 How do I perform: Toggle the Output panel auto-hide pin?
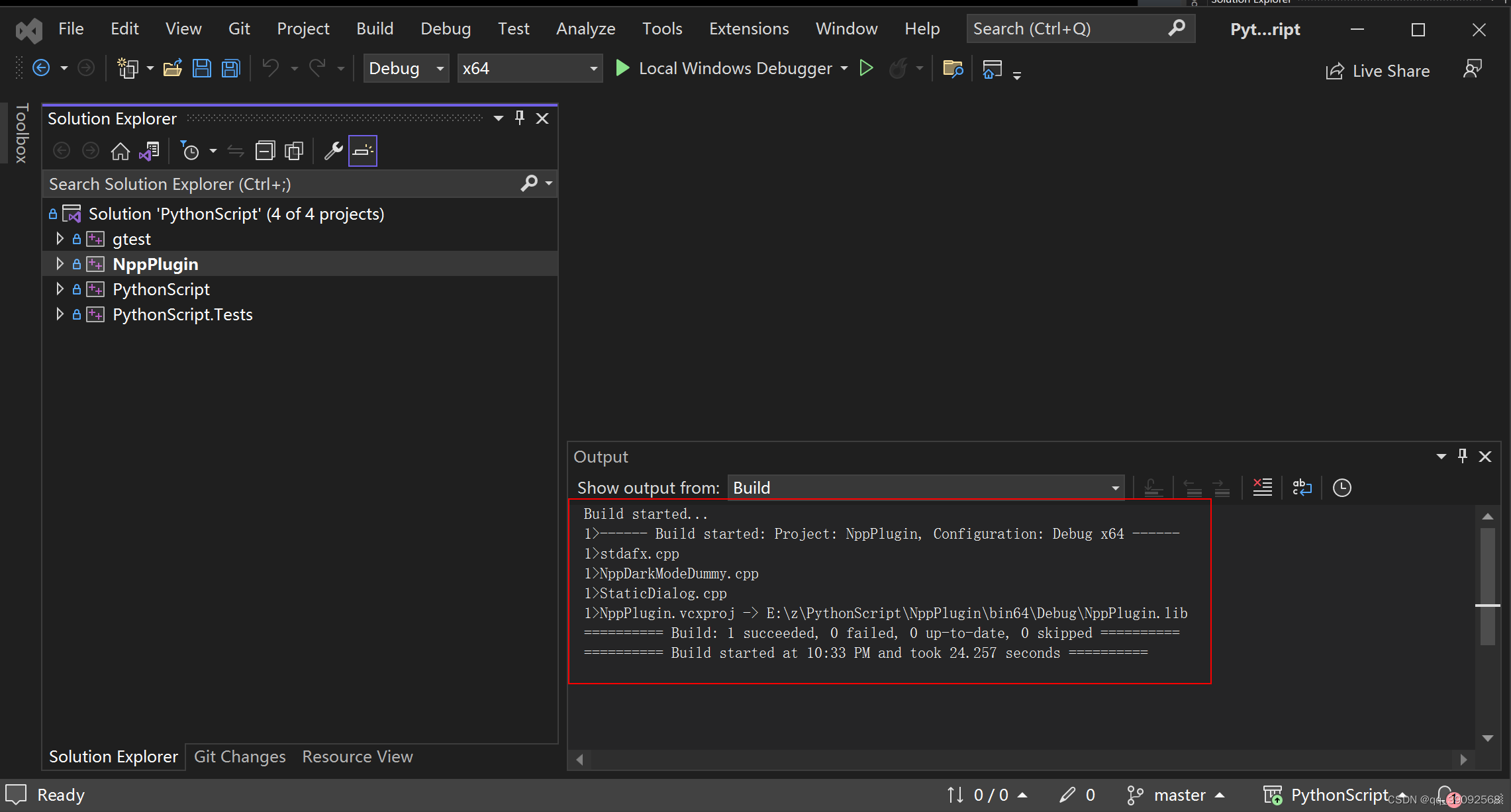(x=1462, y=456)
